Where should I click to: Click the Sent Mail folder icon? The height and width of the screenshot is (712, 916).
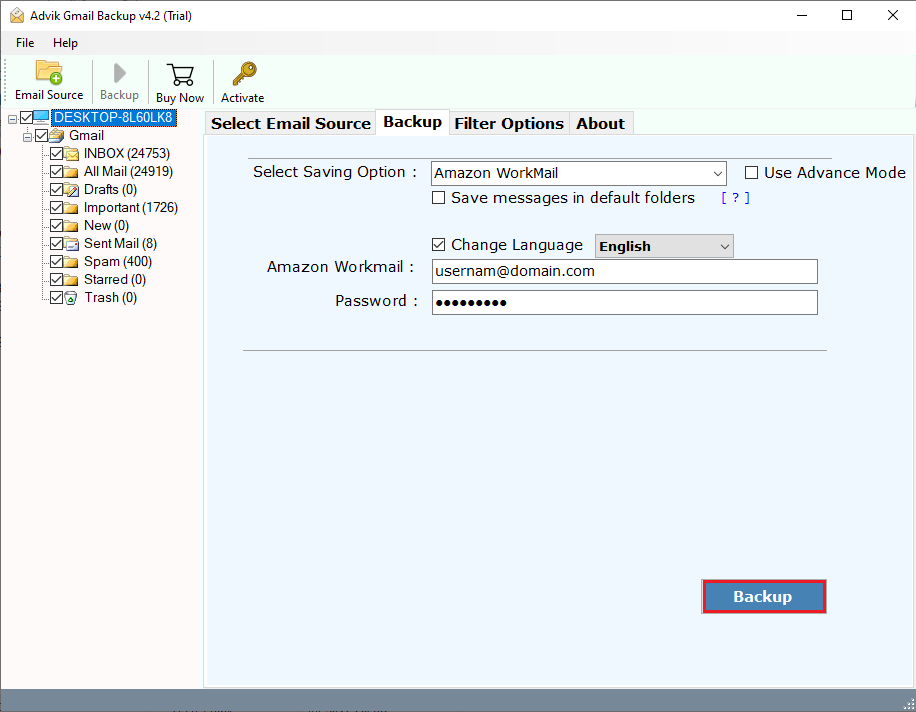point(71,244)
